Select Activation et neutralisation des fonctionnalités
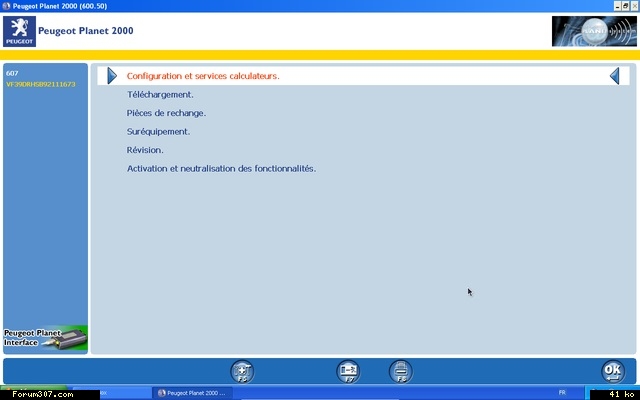The image size is (640, 400). click(221, 168)
